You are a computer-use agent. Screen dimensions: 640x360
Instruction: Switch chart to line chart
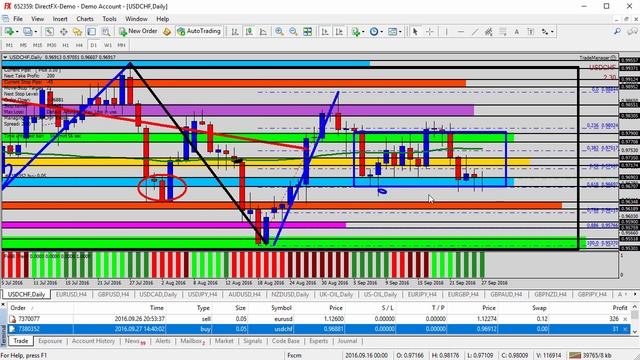tap(263, 31)
